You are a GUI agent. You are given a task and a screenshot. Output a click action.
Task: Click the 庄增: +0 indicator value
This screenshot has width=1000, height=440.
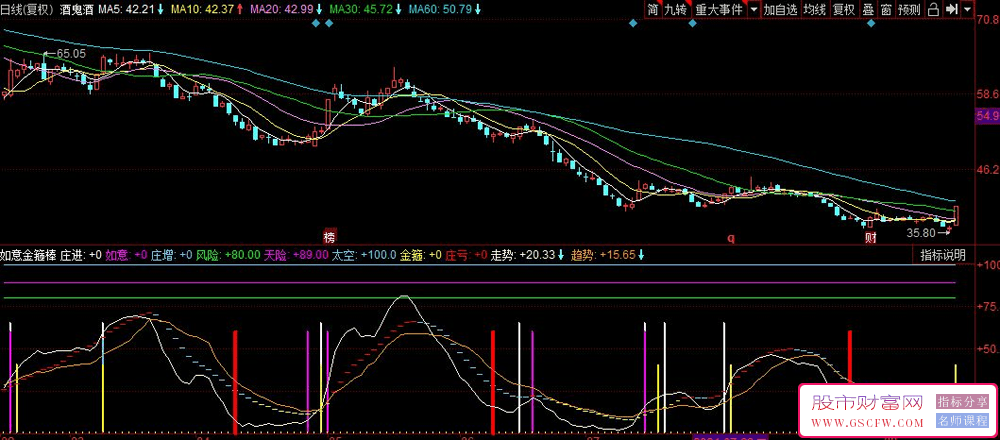click(172, 255)
